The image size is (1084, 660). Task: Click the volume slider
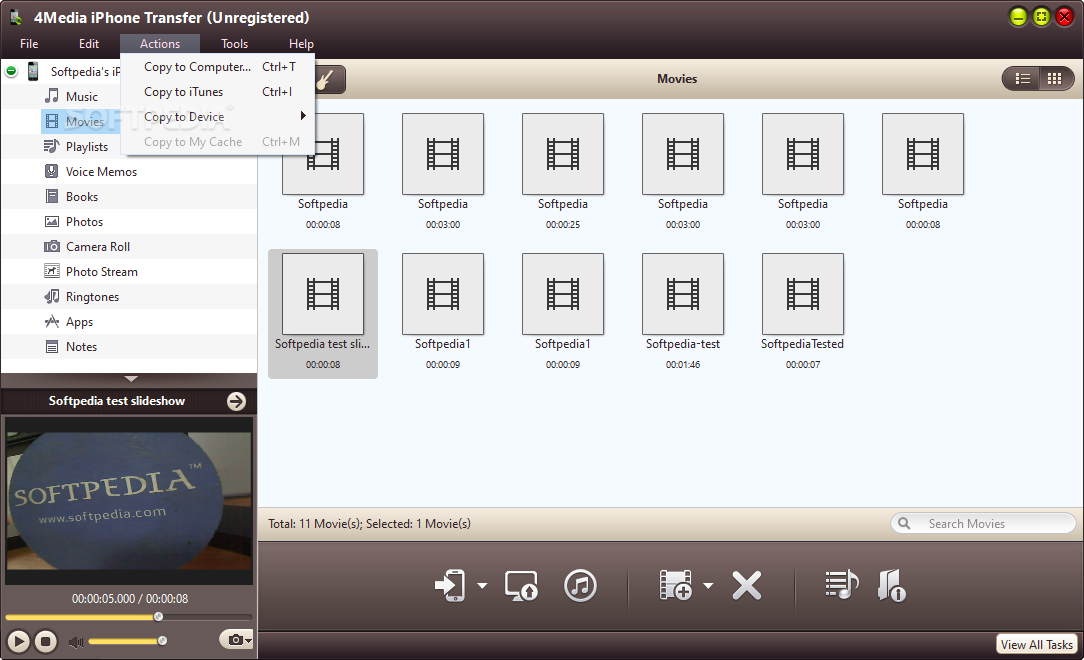(x=128, y=641)
